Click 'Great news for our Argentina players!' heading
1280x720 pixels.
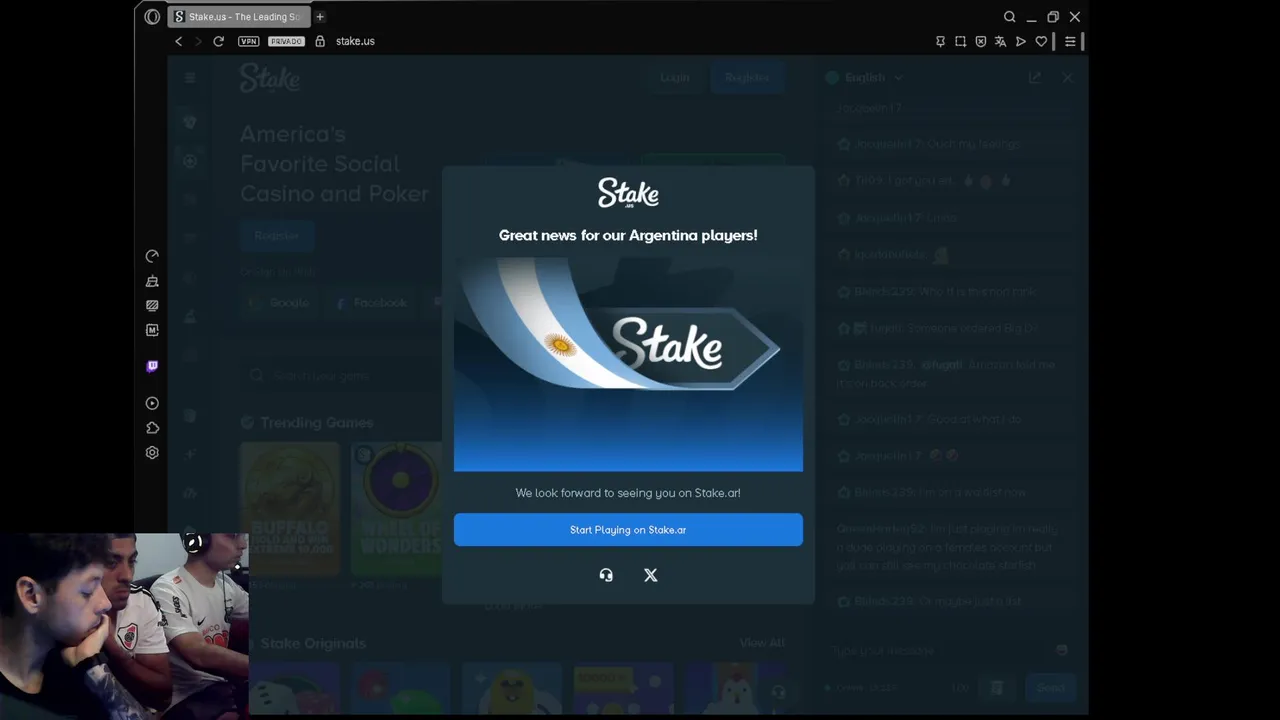[628, 235]
